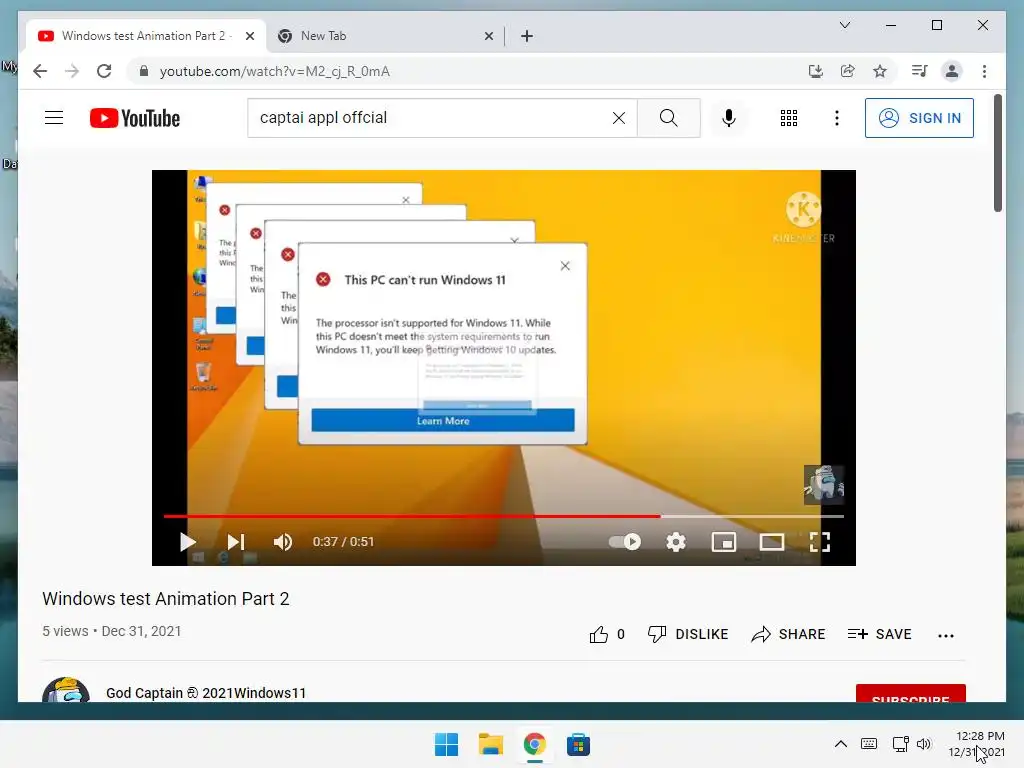
Task: Open File Explorer from taskbar
Action: [x=490, y=744]
